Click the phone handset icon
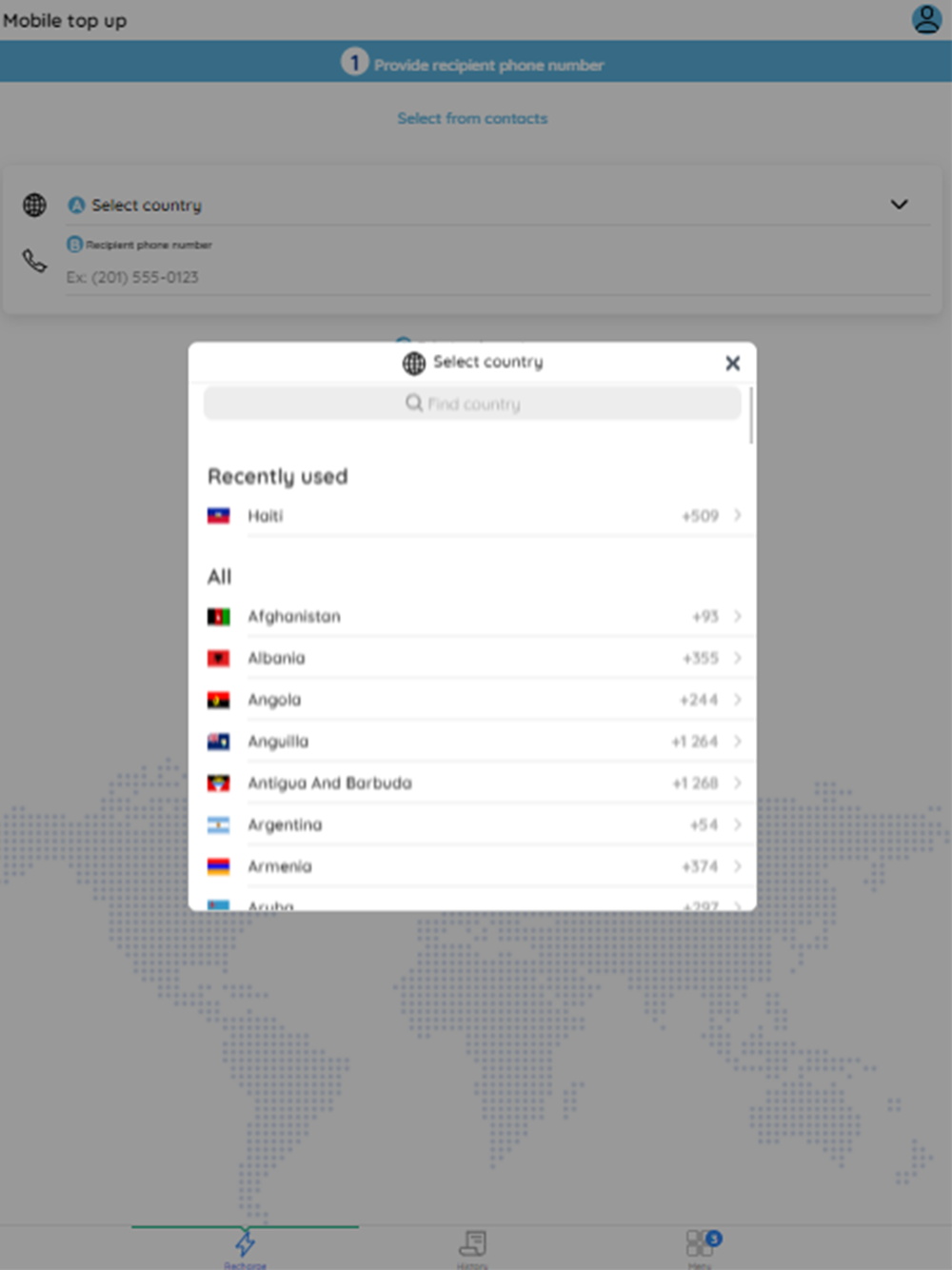 [34, 261]
